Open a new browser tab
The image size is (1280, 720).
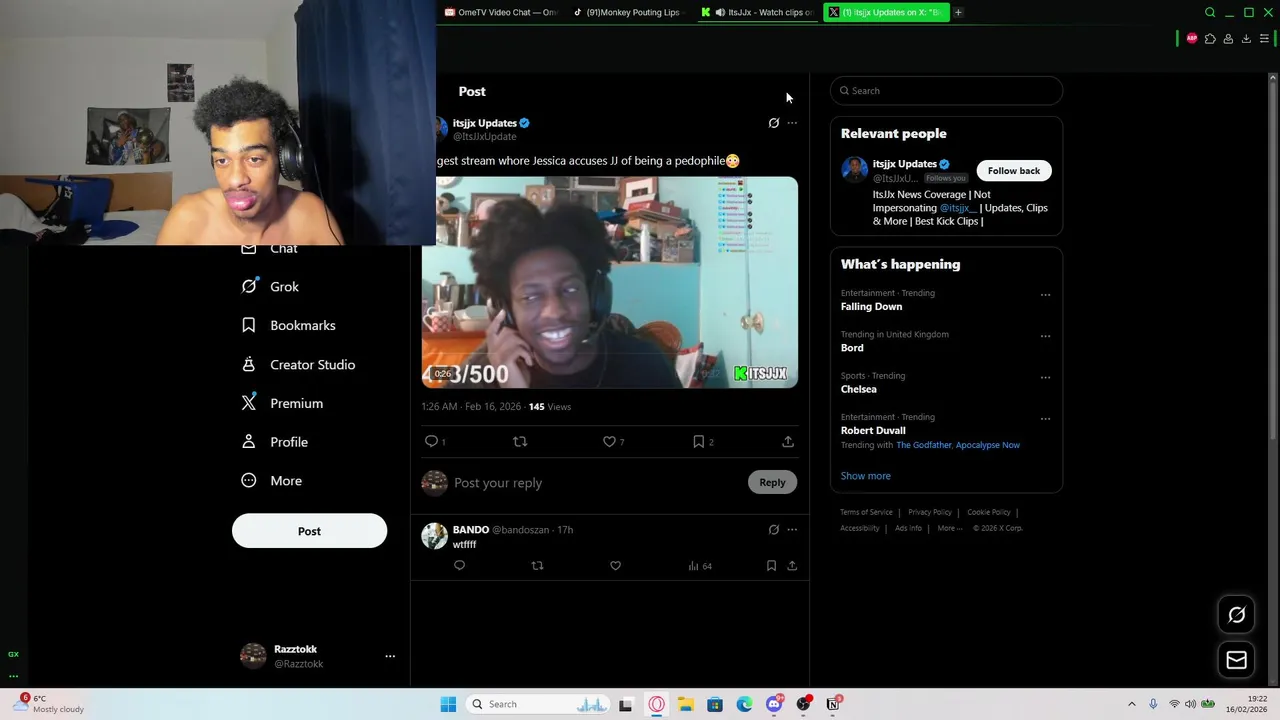pyautogui.click(x=958, y=12)
